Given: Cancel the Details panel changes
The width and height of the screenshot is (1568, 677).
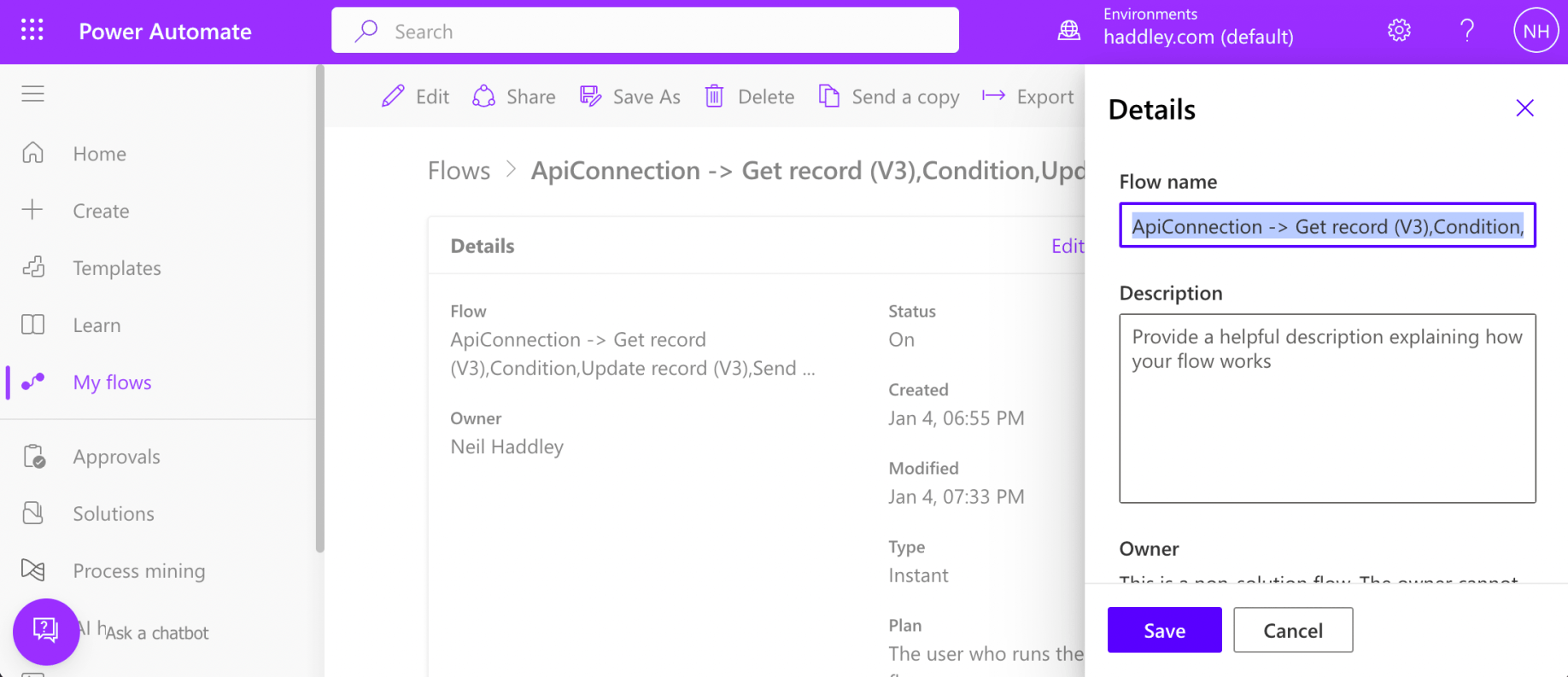Looking at the screenshot, I should click(x=1292, y=630).
